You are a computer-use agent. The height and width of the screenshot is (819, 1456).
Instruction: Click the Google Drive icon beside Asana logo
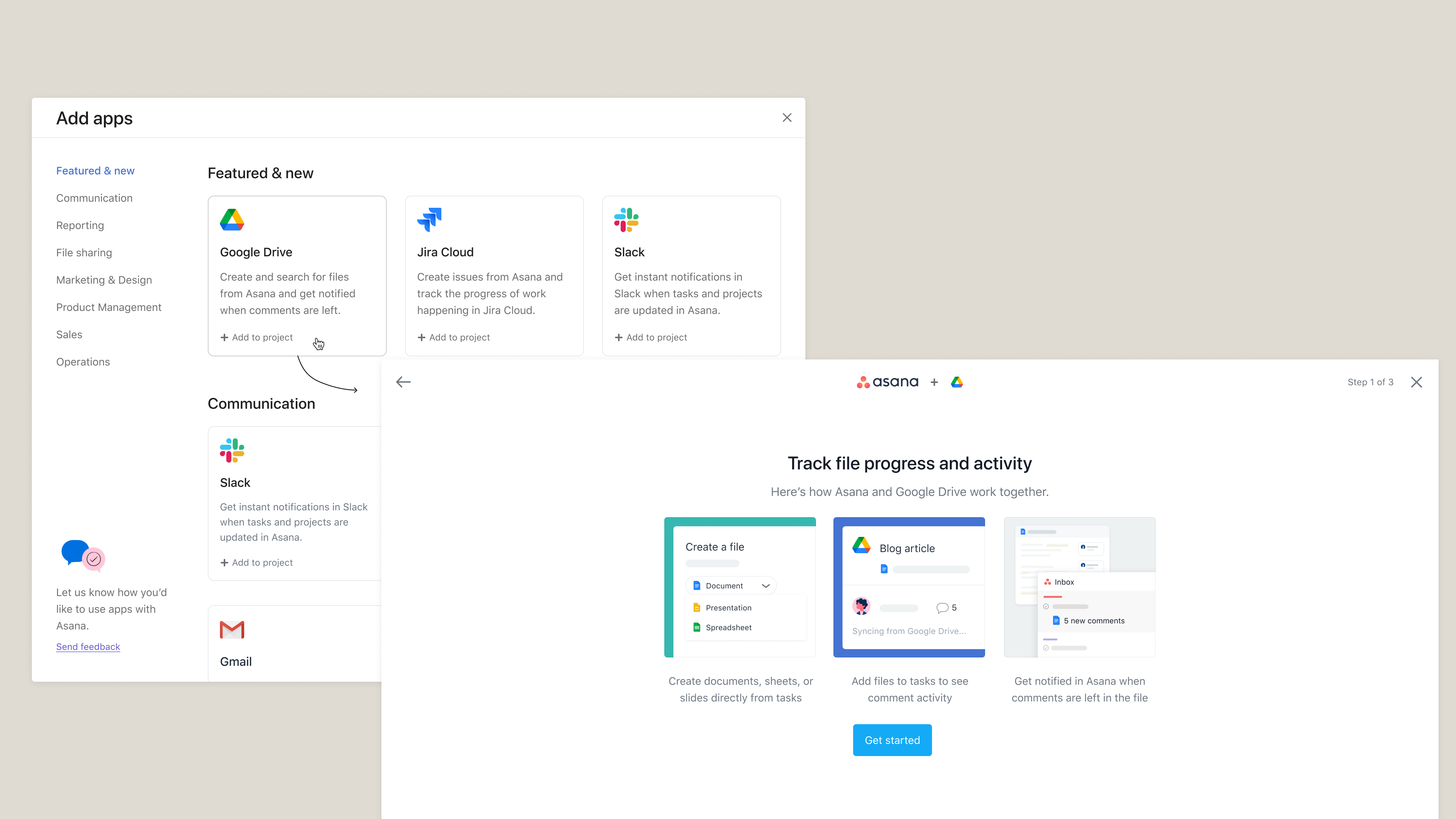pos(957,382)
